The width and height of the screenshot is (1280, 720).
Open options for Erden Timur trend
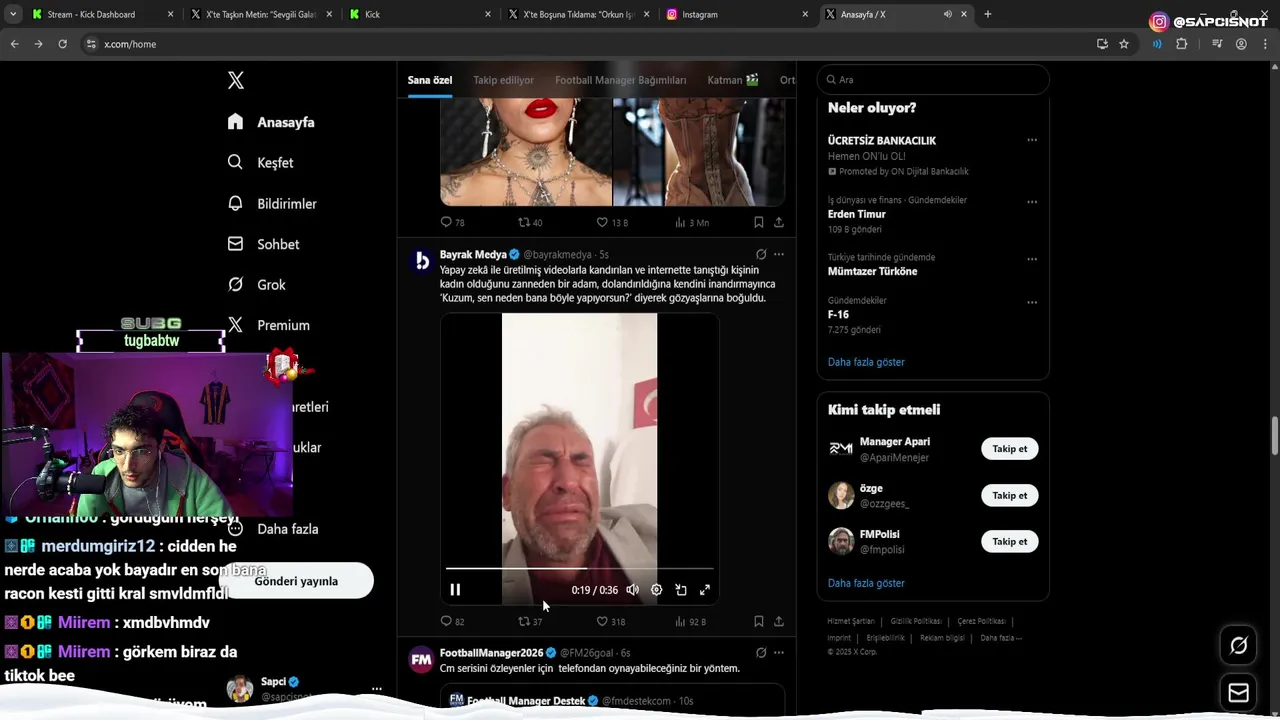click(1032, 202)
